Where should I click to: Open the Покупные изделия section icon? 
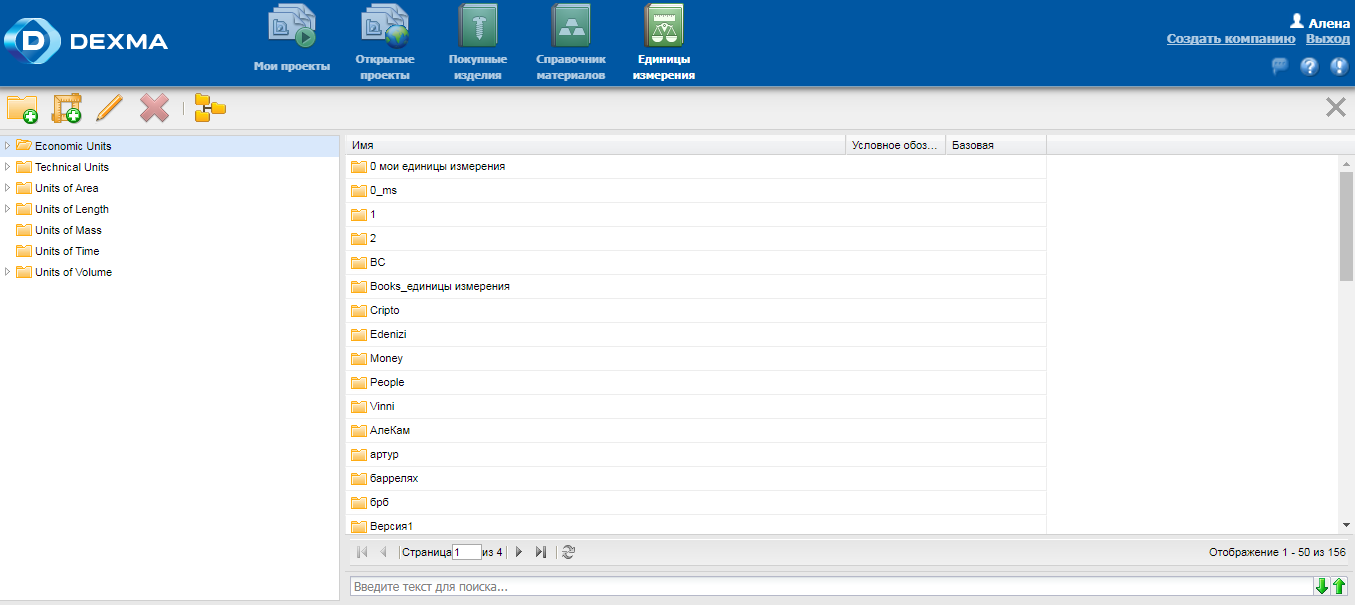click(477, 26)
